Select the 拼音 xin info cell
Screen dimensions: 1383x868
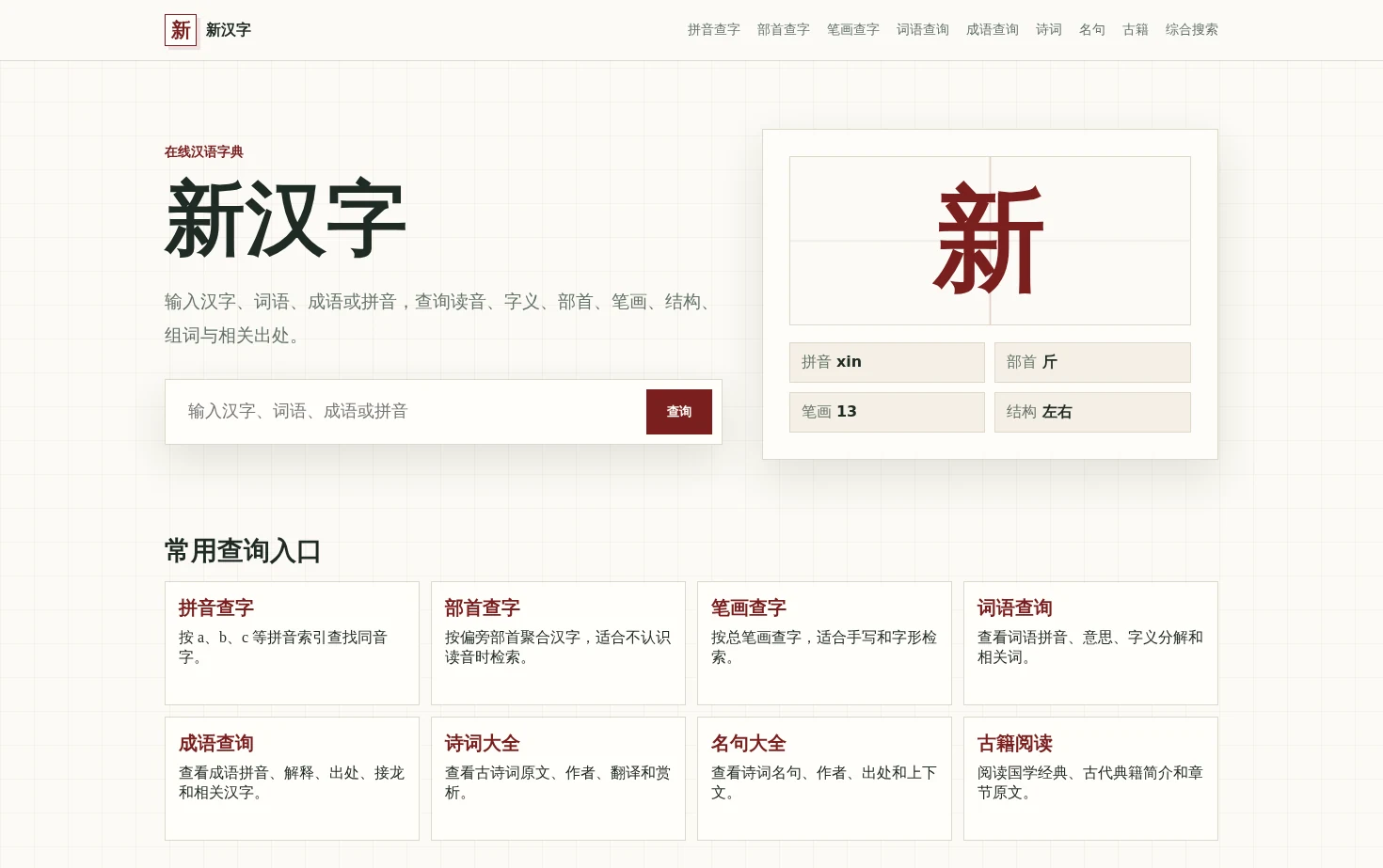(x=886, y=362)
